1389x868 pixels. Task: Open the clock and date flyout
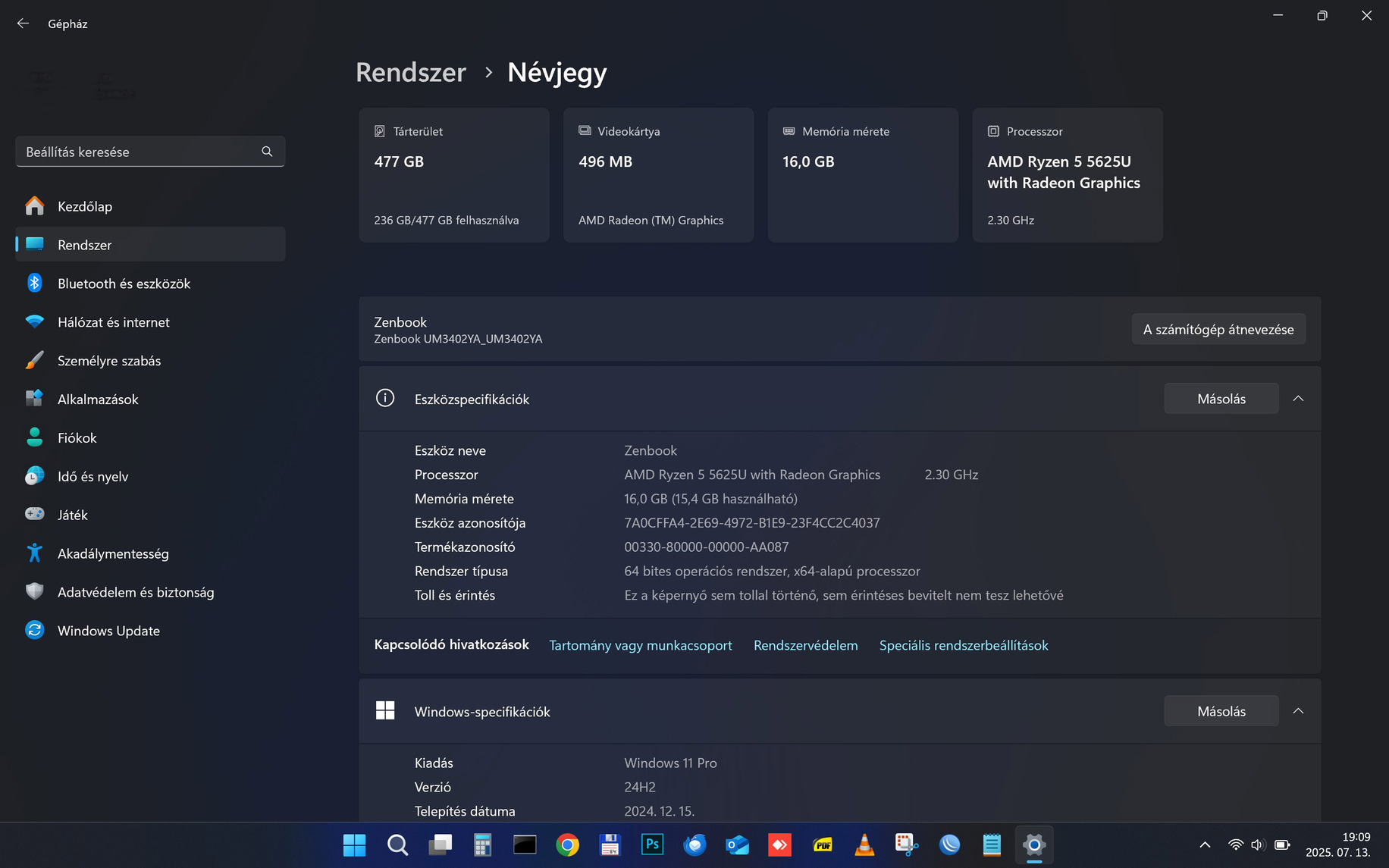tap(1338, 844)
